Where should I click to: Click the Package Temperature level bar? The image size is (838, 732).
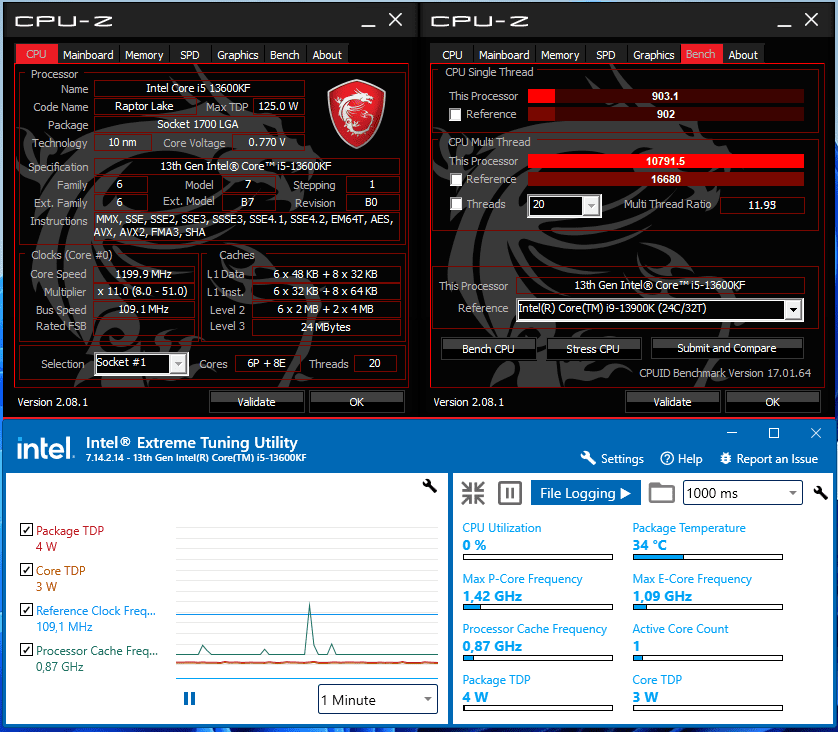coord(708,557)
